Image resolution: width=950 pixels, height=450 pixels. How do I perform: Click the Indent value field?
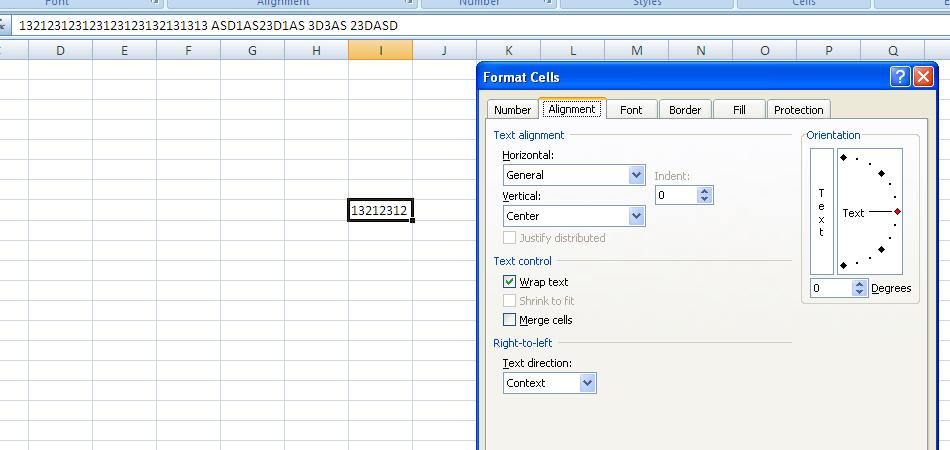pyautogui.click(x=675, y=196)
